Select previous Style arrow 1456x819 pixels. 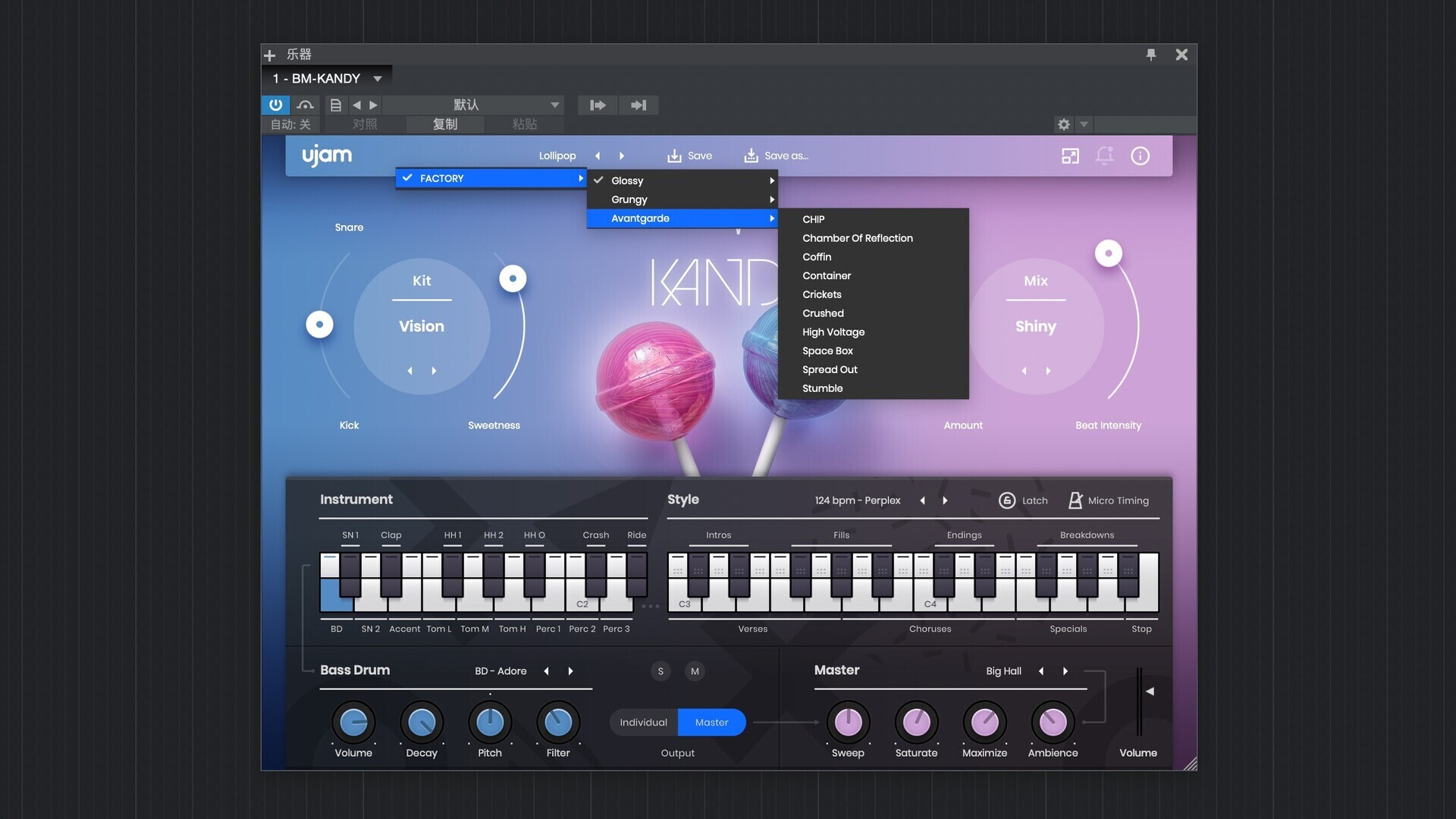[922, 500]
